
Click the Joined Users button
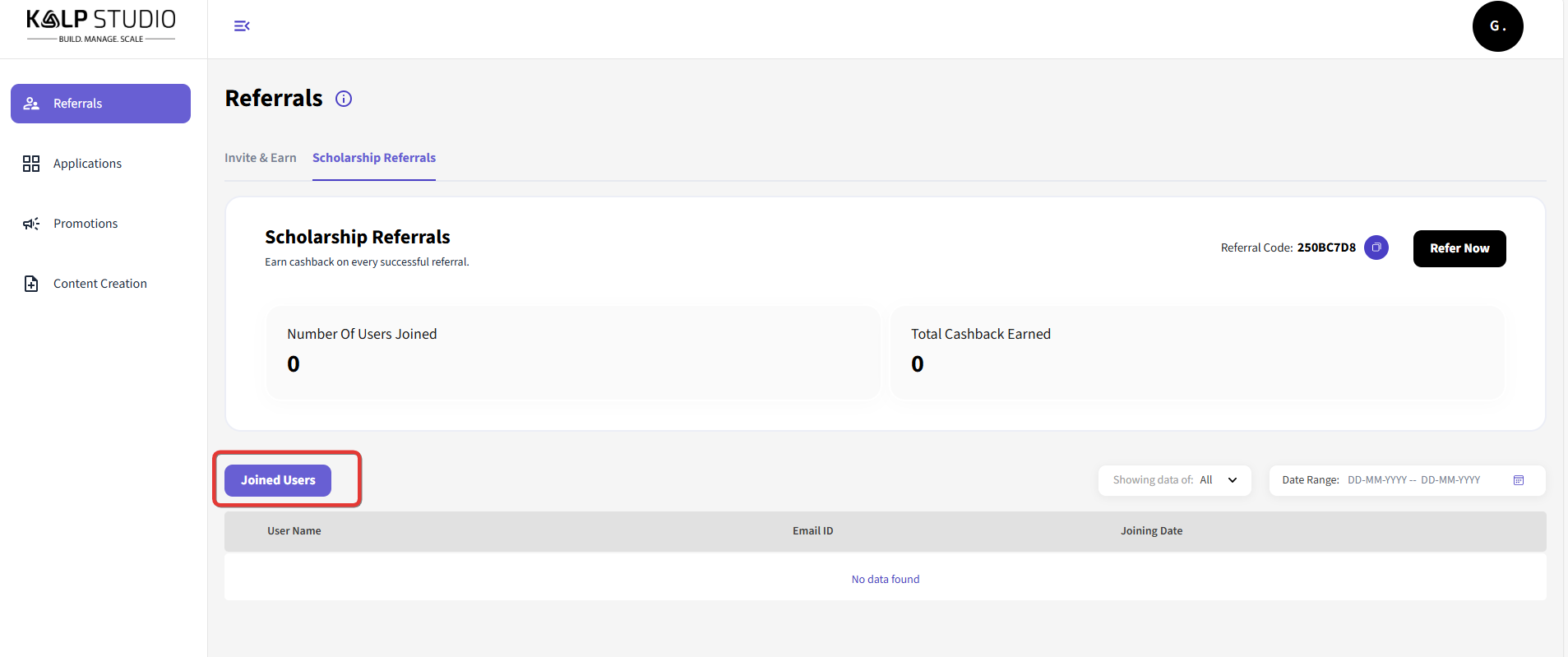[278, 480]
